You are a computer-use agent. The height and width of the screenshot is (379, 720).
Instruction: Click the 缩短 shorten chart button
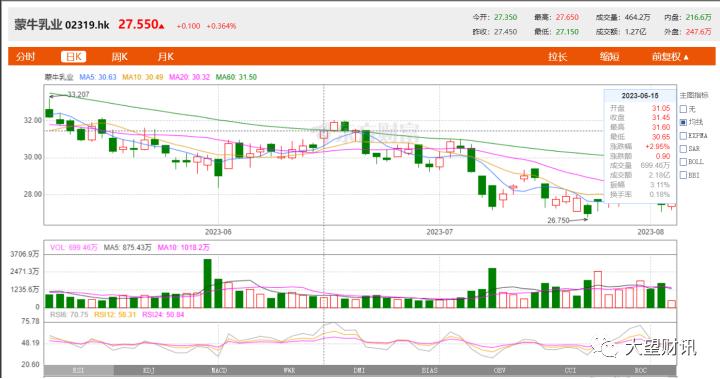(609, 57)
